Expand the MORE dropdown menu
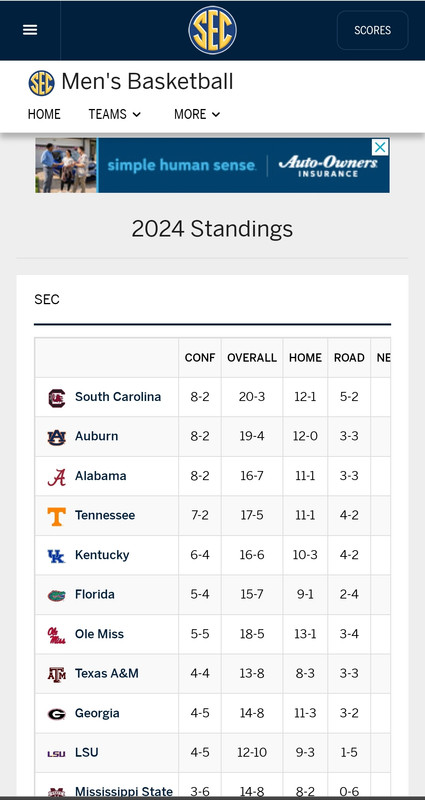Image resolution: width=425 pixels, height=800 pixels. (197, 114)
